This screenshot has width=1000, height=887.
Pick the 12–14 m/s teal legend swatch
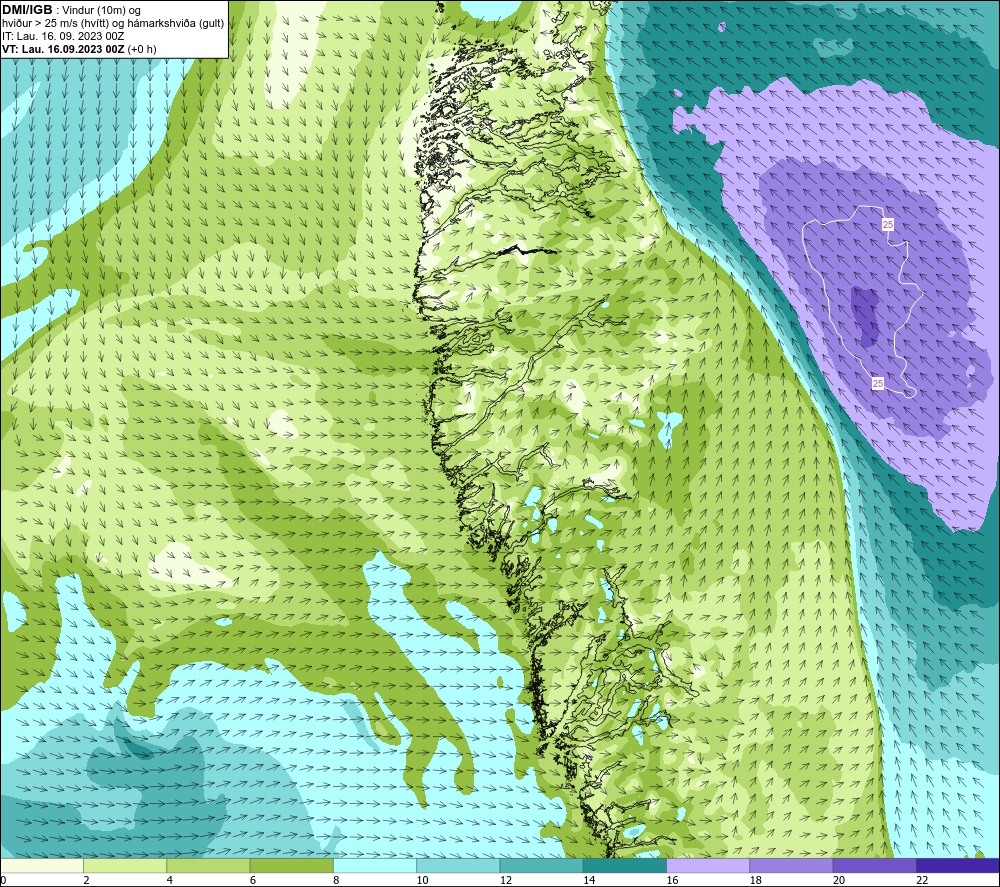[x=541, y=865]
